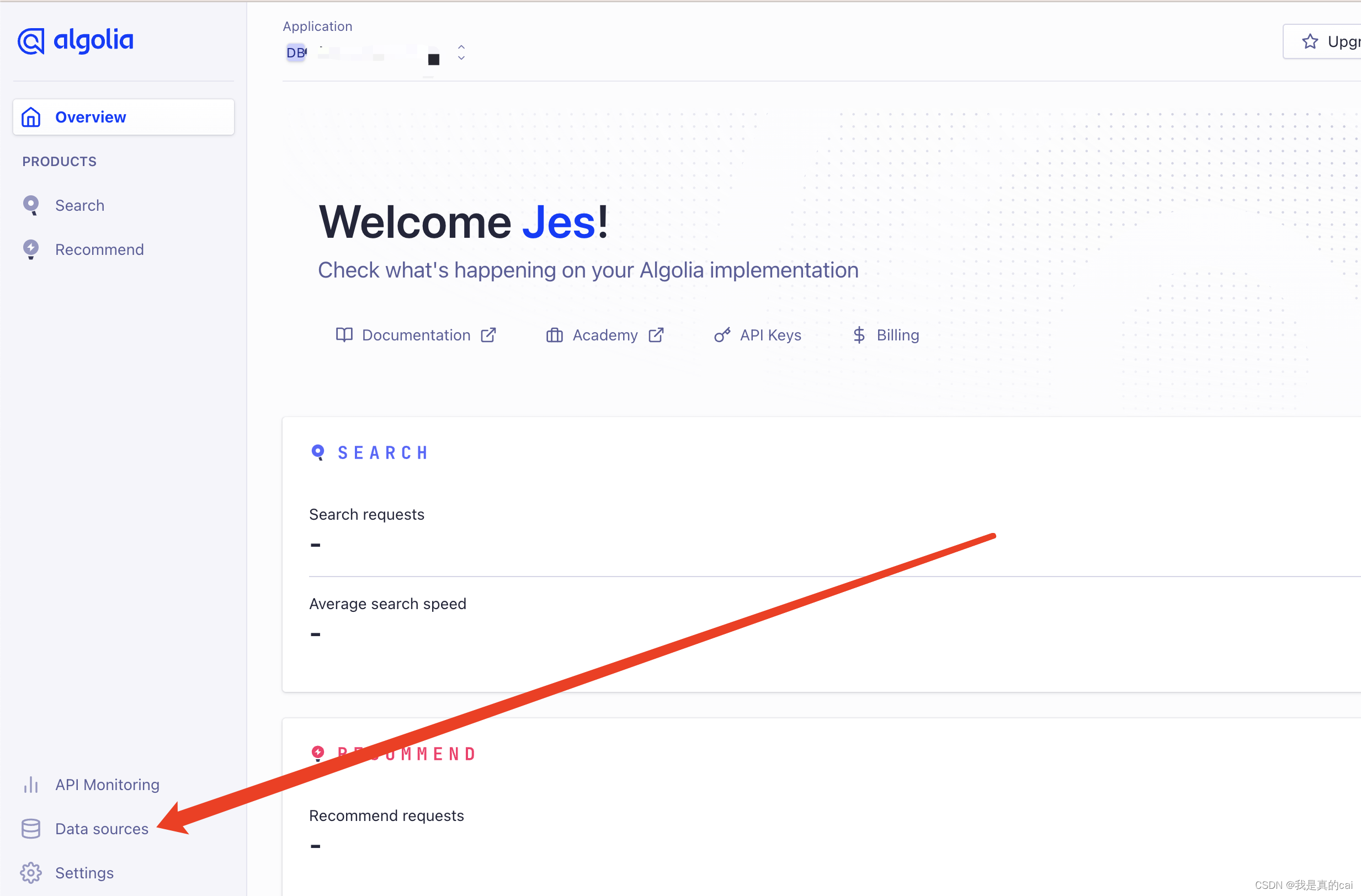The height and width of the screenshot is (896, 1361).
Task: Go to Data sources
Action: pos(101,829)
